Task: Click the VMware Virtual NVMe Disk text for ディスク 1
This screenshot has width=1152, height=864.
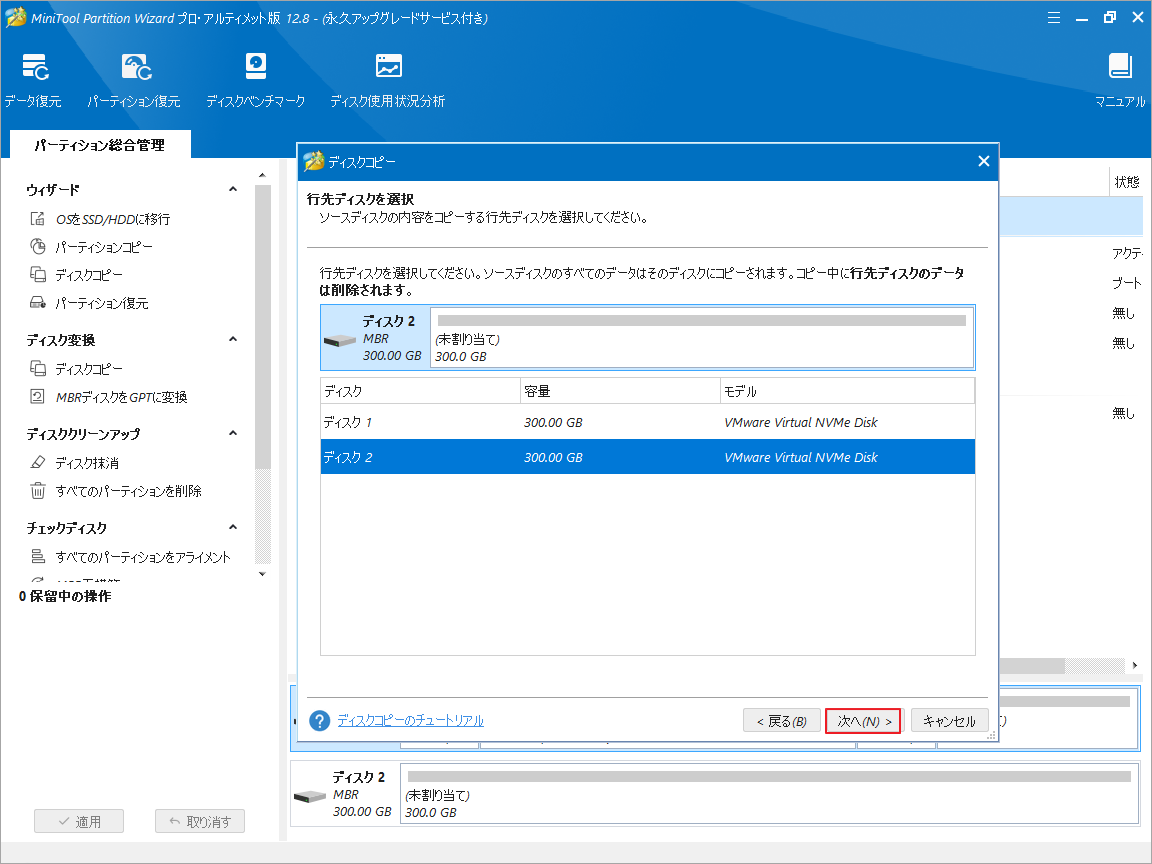Action: (801, 422)
